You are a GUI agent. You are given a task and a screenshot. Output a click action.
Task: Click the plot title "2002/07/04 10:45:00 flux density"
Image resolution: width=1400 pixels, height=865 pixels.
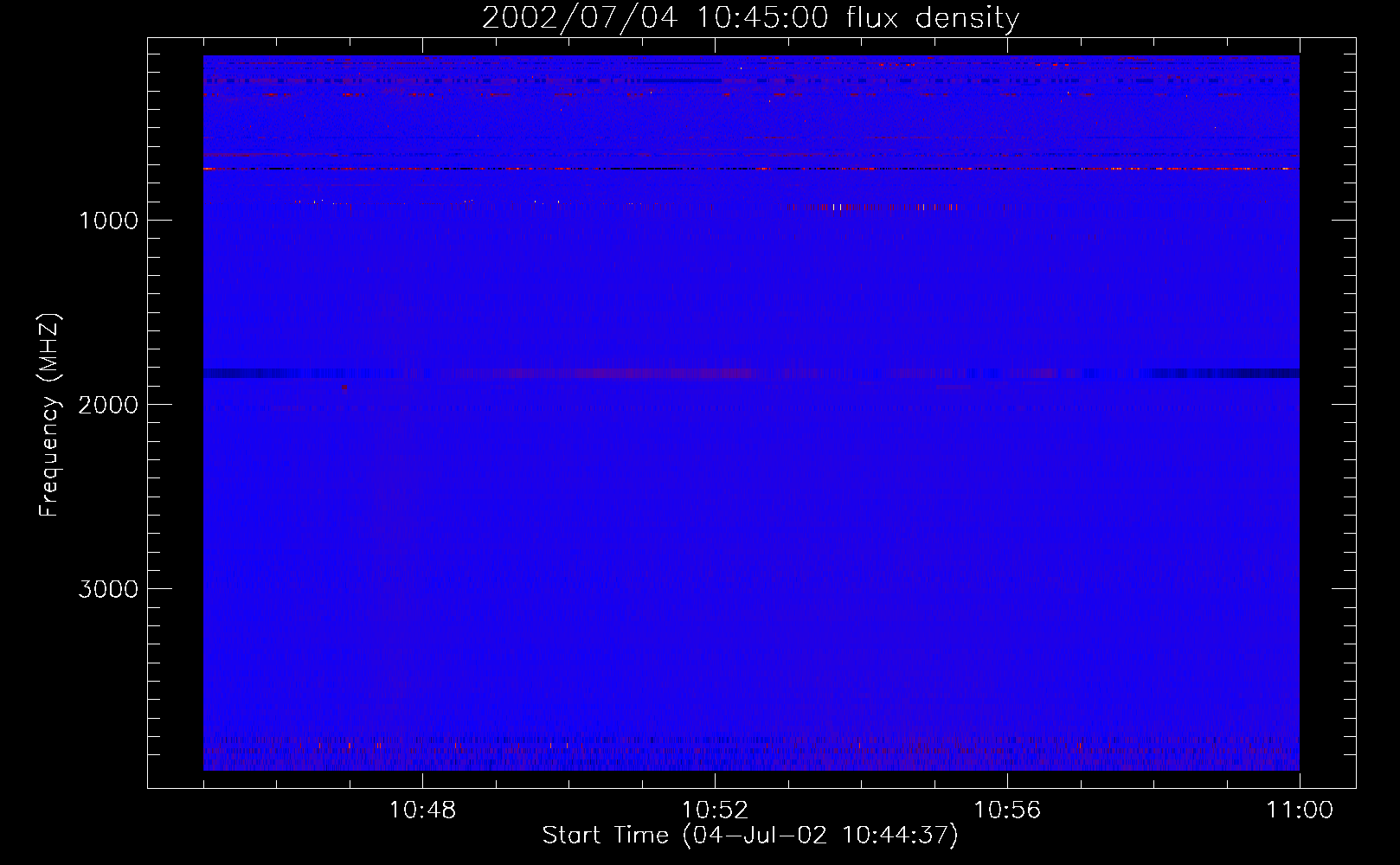[x=750, y=17]
